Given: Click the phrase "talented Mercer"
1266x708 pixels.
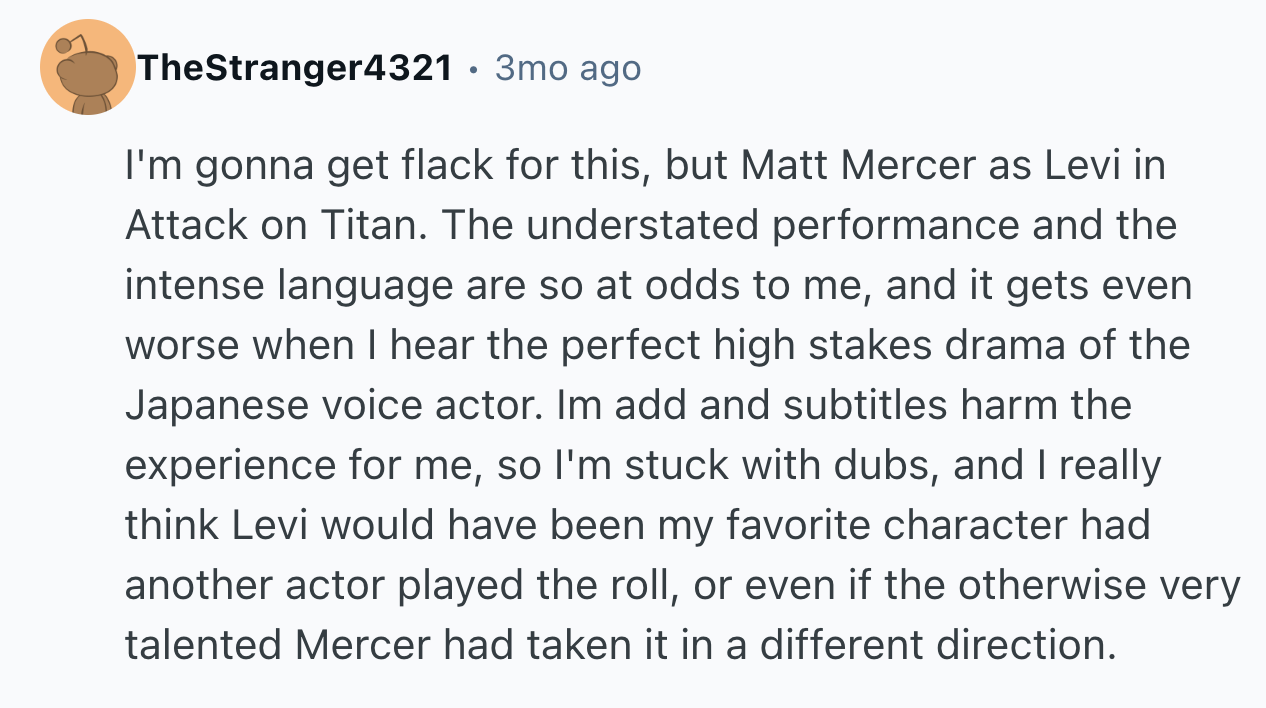Looking at the screenshot, I should tap(279, 646).
